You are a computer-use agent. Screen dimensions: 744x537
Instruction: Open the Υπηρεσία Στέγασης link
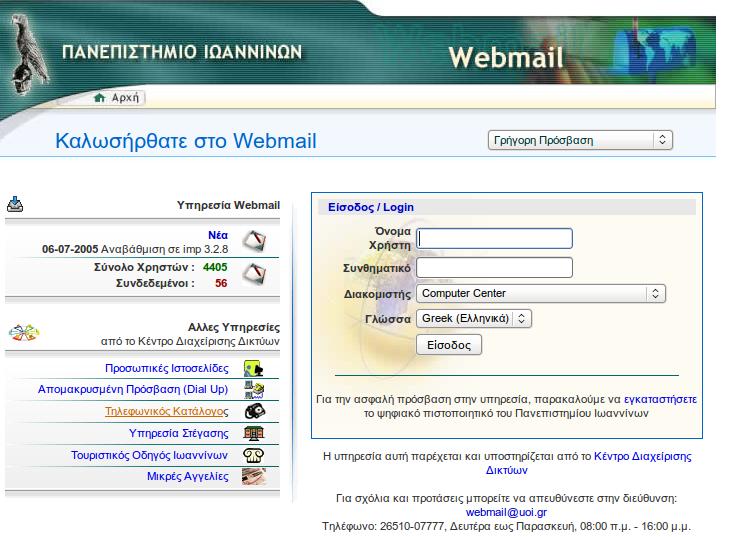178,433
